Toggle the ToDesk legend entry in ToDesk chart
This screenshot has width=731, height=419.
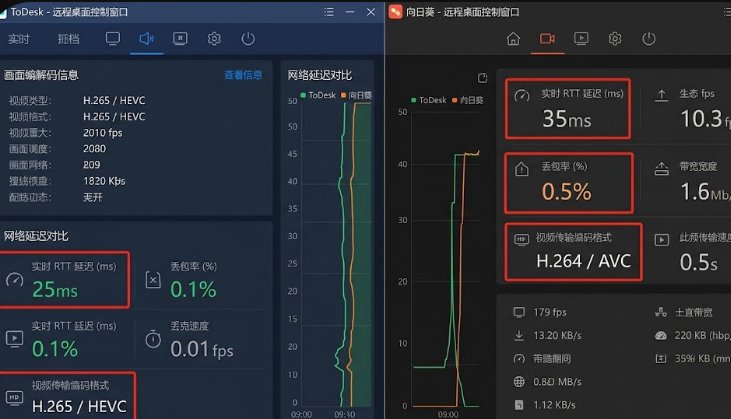[x=318, y=95]
